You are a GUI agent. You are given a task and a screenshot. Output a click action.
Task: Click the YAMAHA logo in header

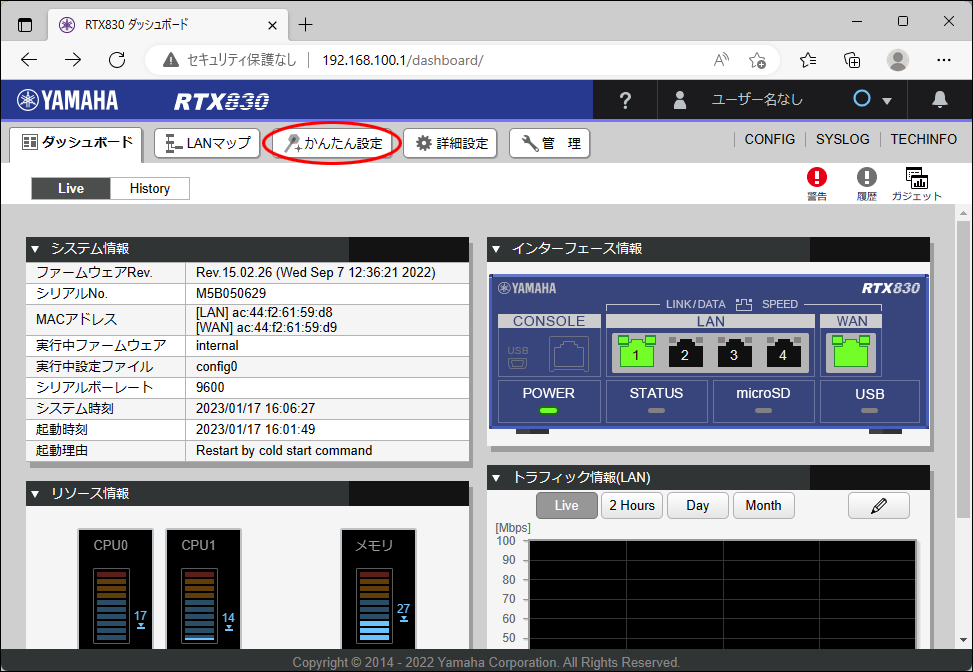click(68, 100)
